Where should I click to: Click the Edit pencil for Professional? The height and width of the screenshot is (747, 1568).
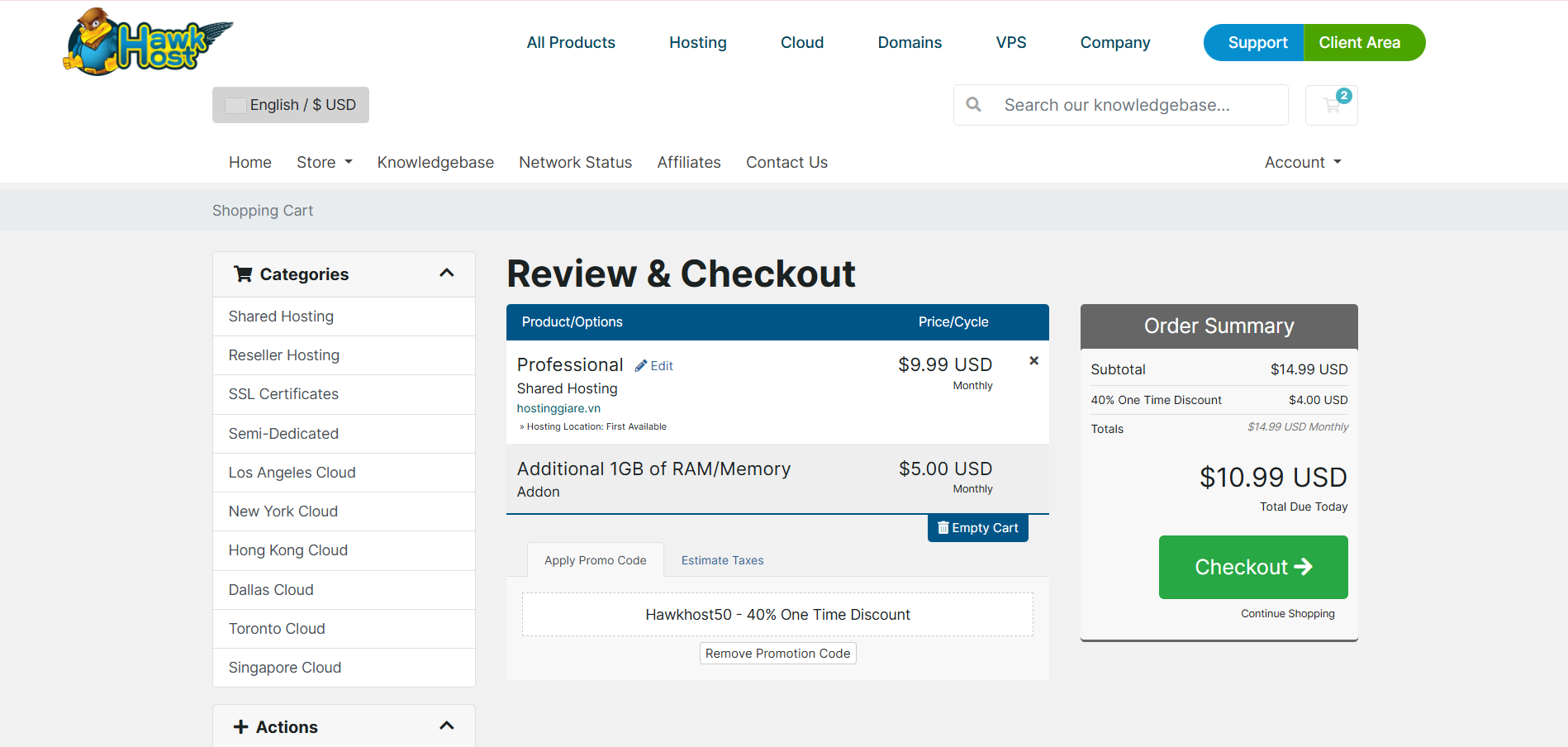(x=653, y=366)
